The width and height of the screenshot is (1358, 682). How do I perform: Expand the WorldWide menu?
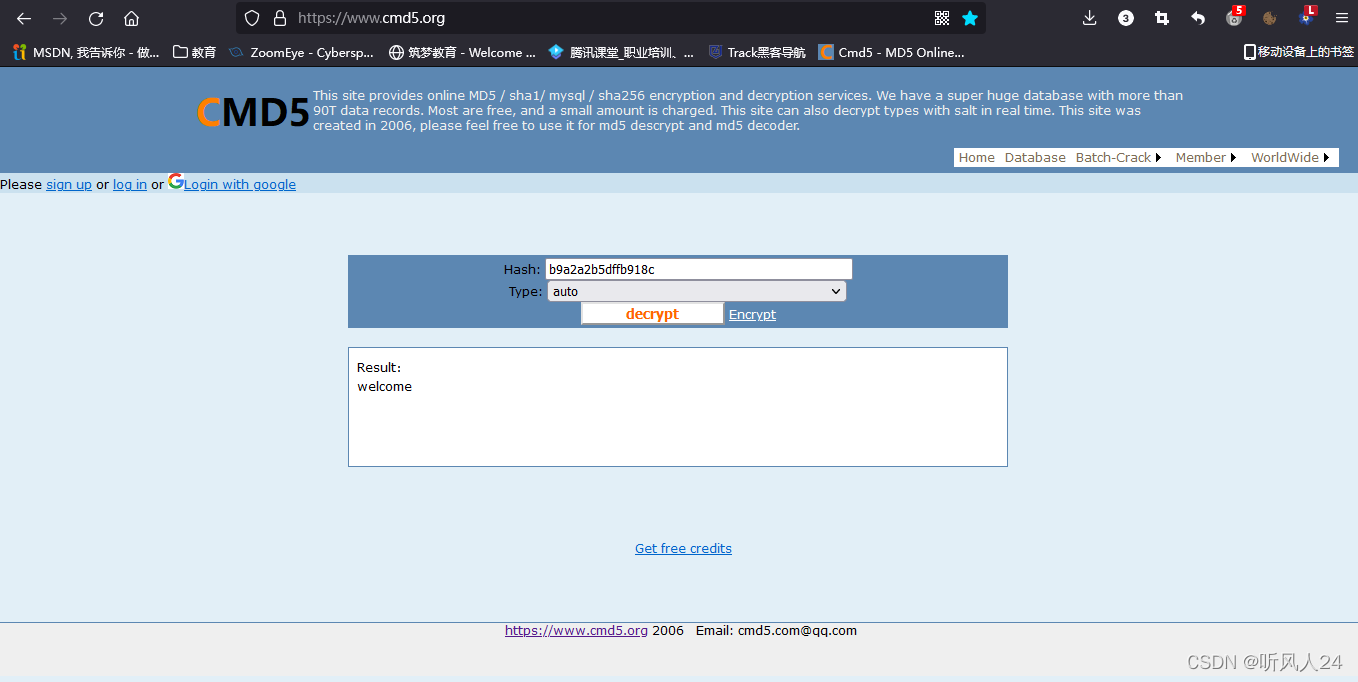click(x=1290, y=158)
